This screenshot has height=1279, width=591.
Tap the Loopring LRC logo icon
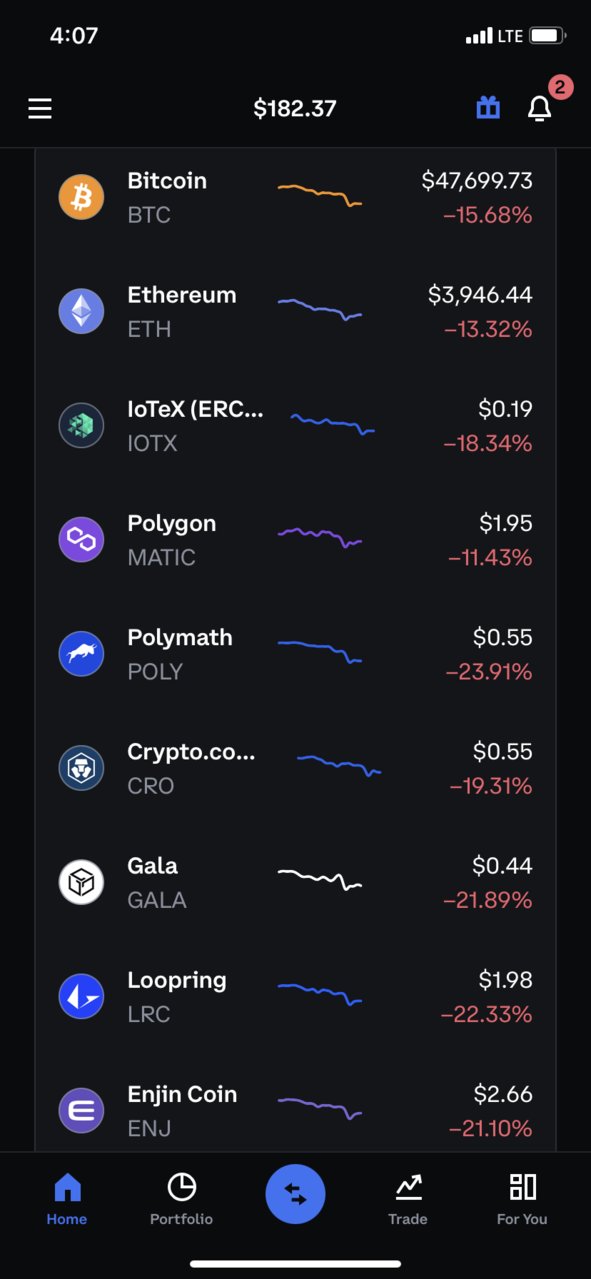point(81,996)
